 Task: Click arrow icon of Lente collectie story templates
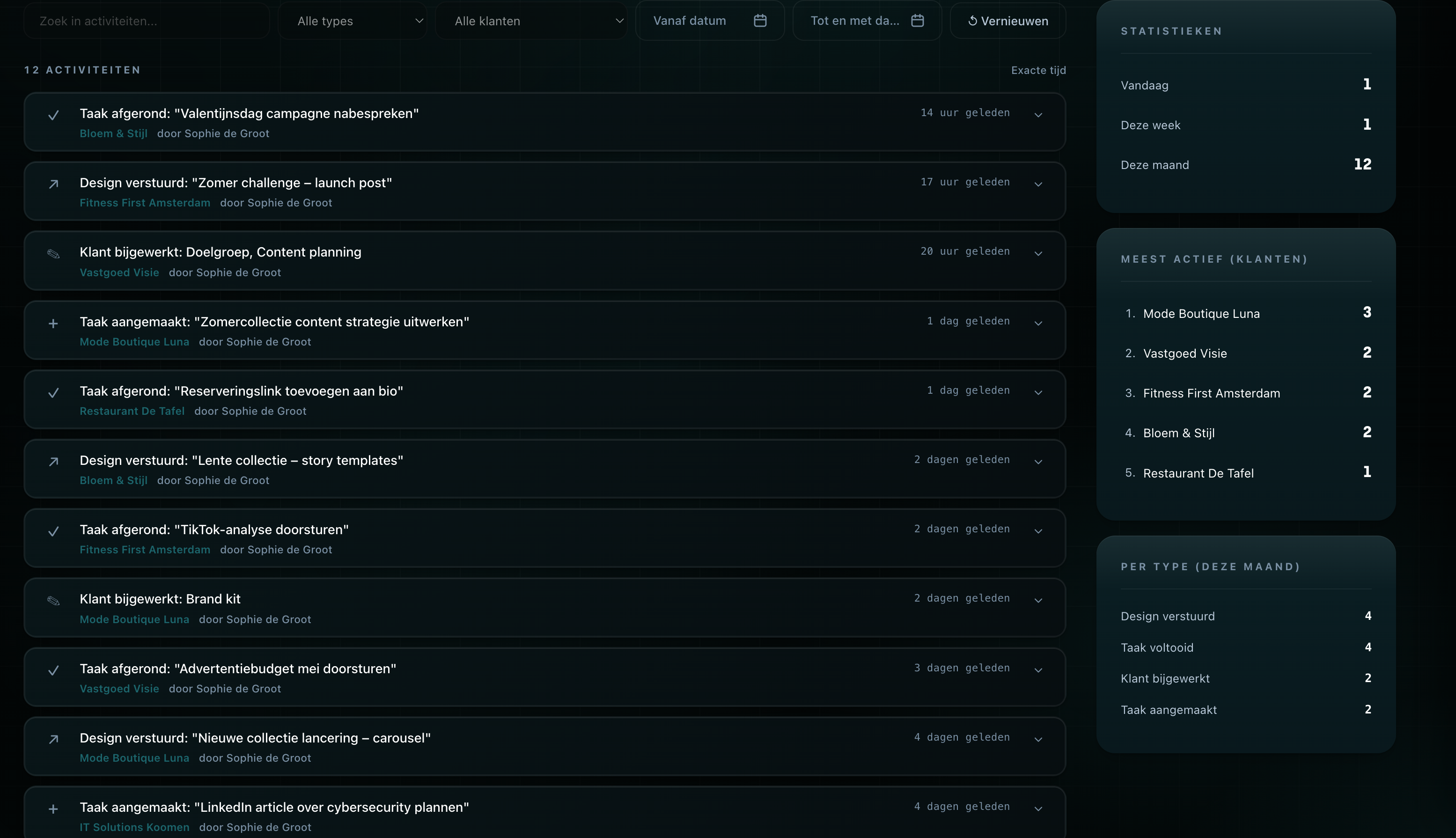tap(53, 462)
